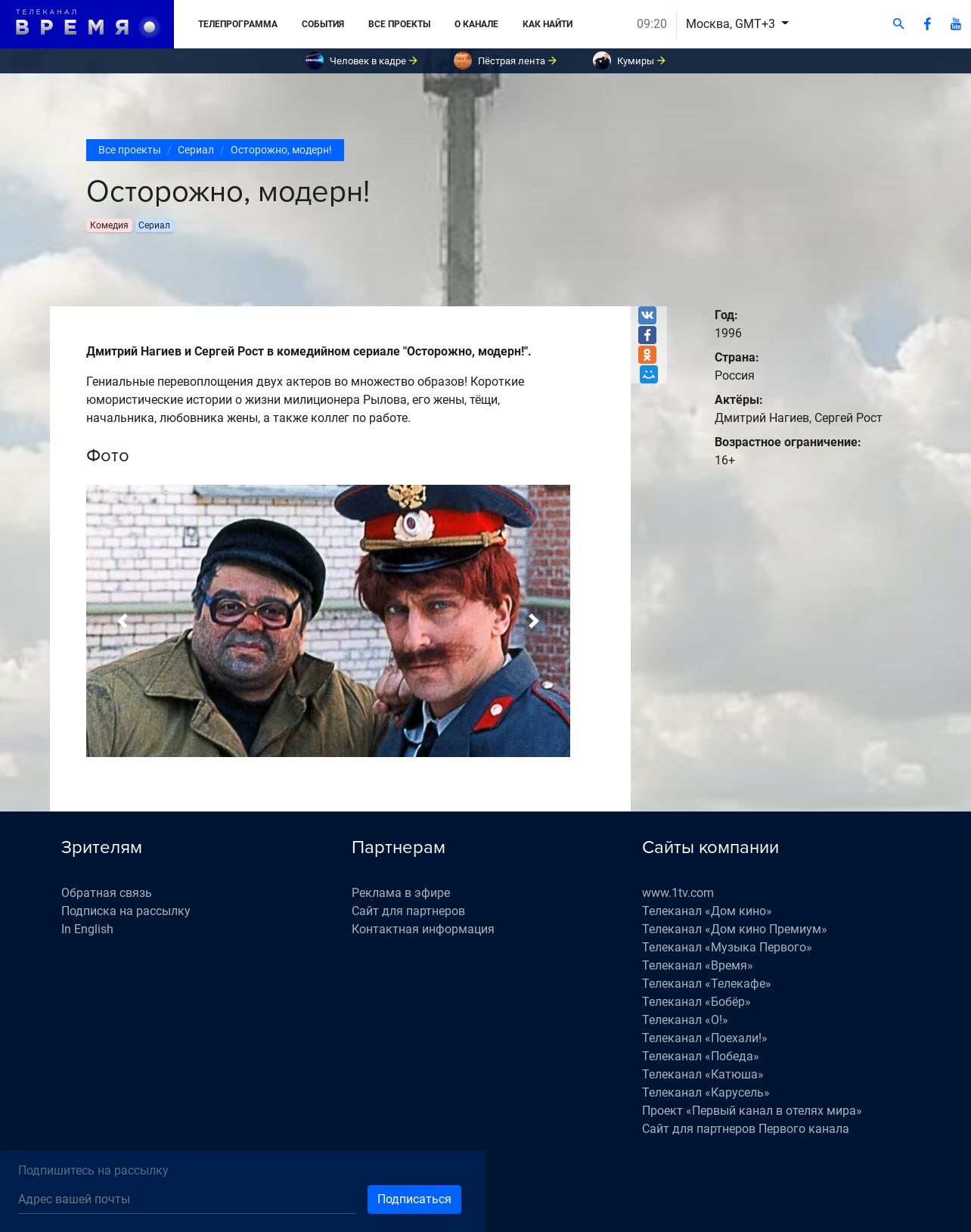Open Телеканал «Дом кино» link
The width and height of the screenshot is (971, 1232).
(x=707, y=911)
